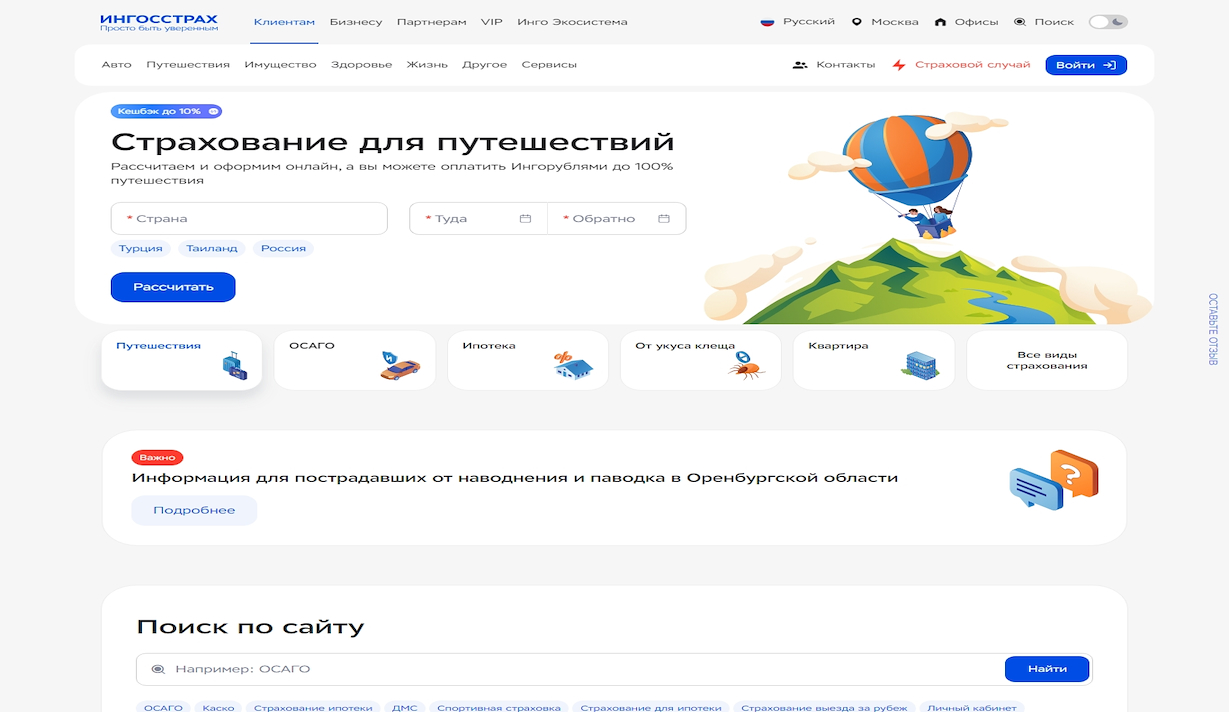Open Контакты link
This screenshot has height=712, width=1229.
pos(845,65)
